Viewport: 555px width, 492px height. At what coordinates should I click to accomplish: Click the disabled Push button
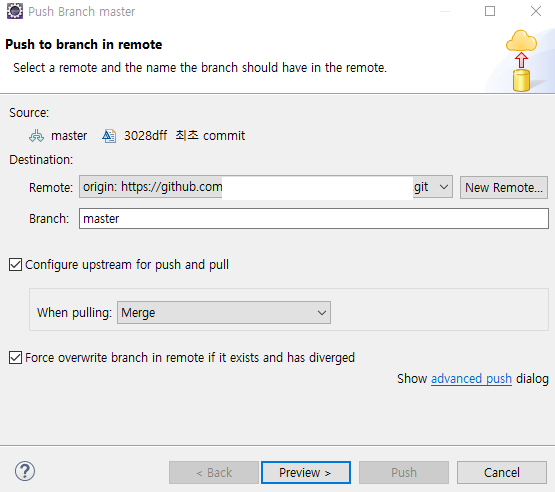[x=404, y=473]
